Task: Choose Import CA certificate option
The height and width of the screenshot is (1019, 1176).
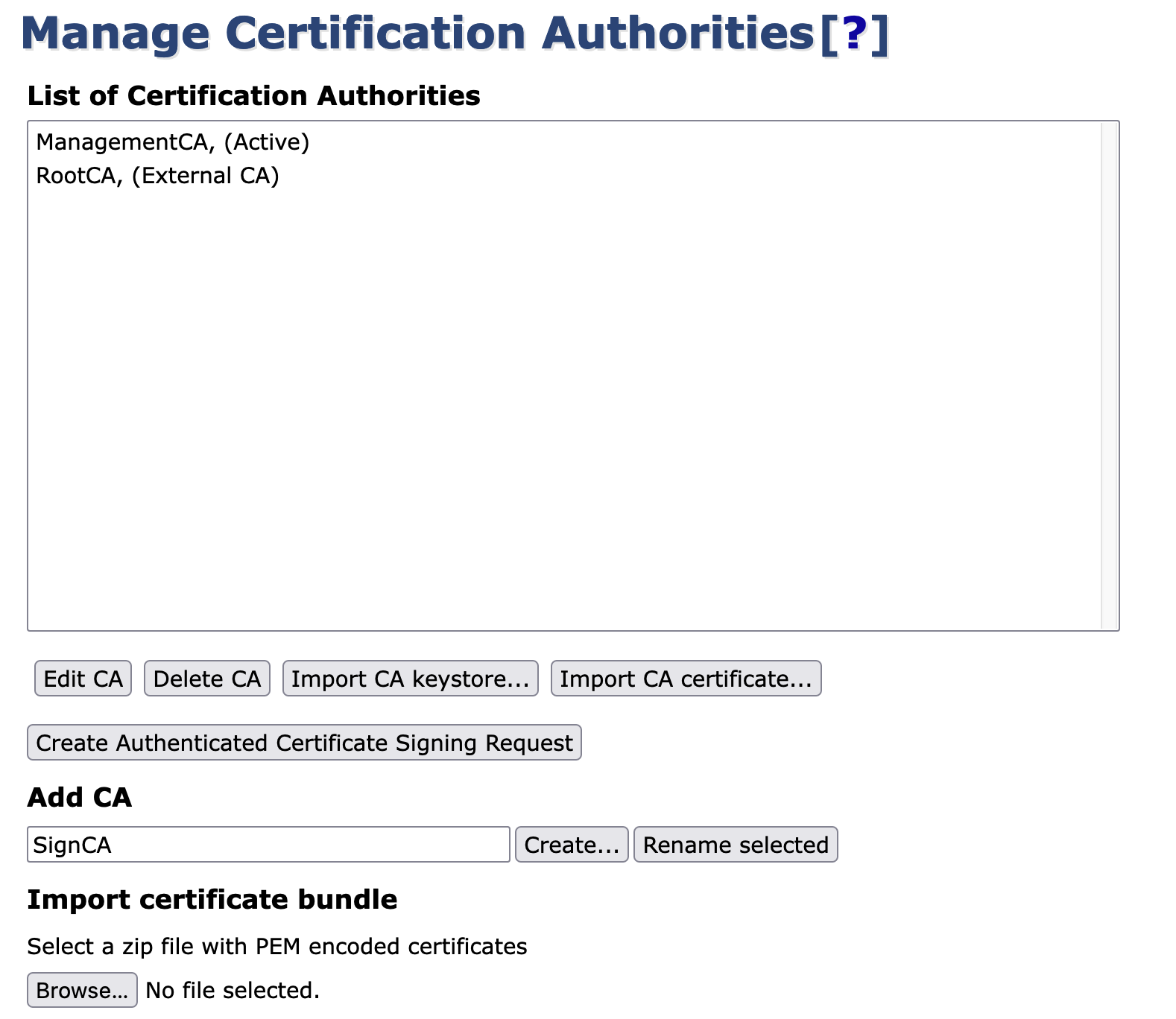Action: pyautogui.click(x=686, y=679)
